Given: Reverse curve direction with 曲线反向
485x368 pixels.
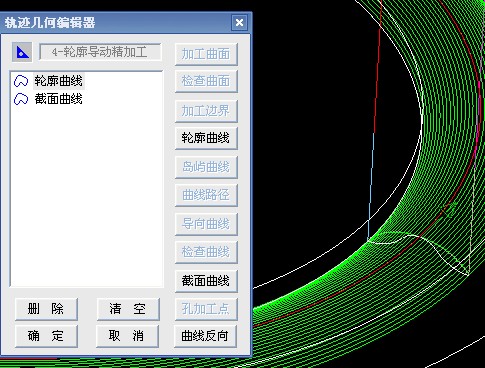Looking at the screenshot, I should (205, 336).
